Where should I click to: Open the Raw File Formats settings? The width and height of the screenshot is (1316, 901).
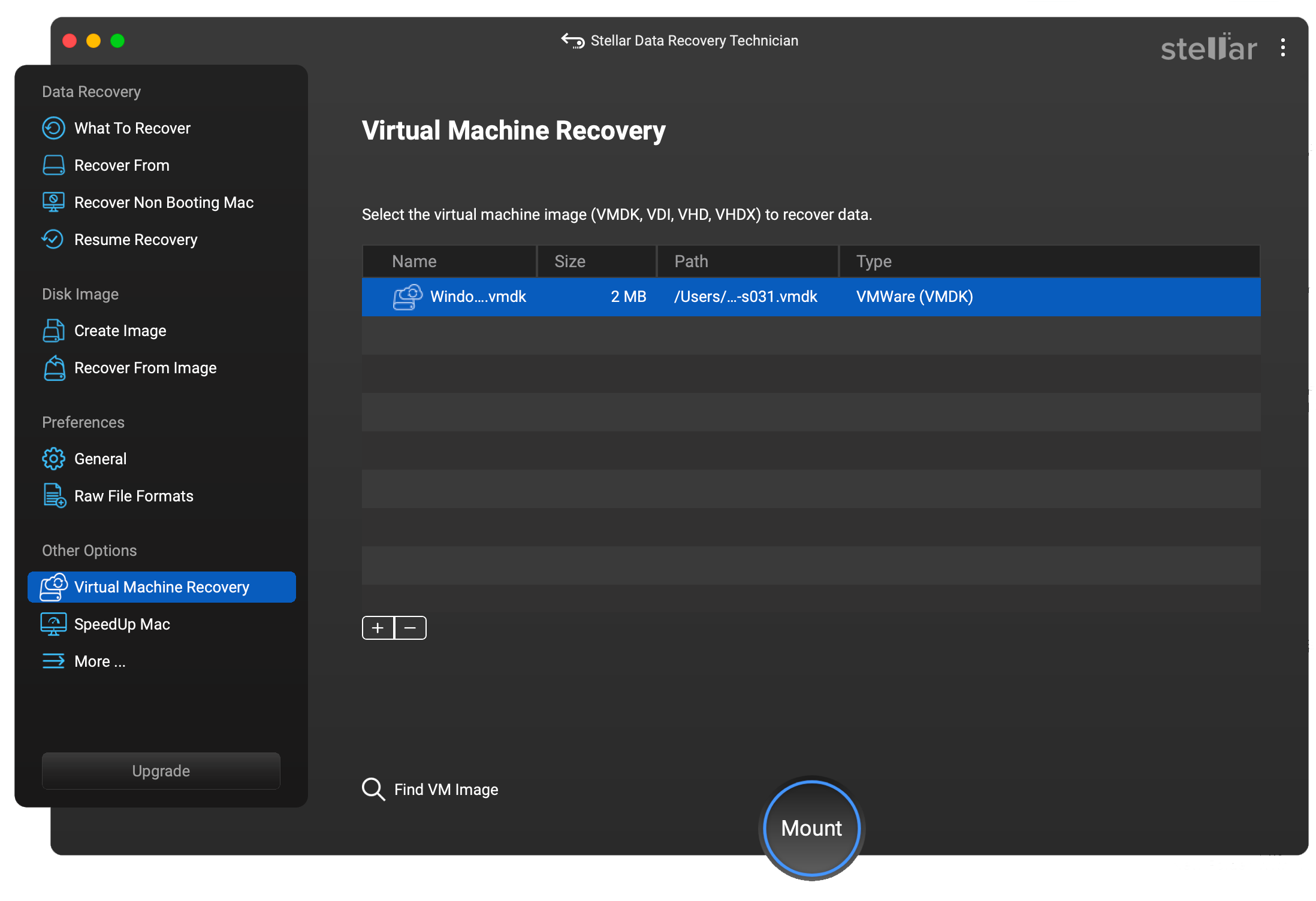tap(134, 496)
